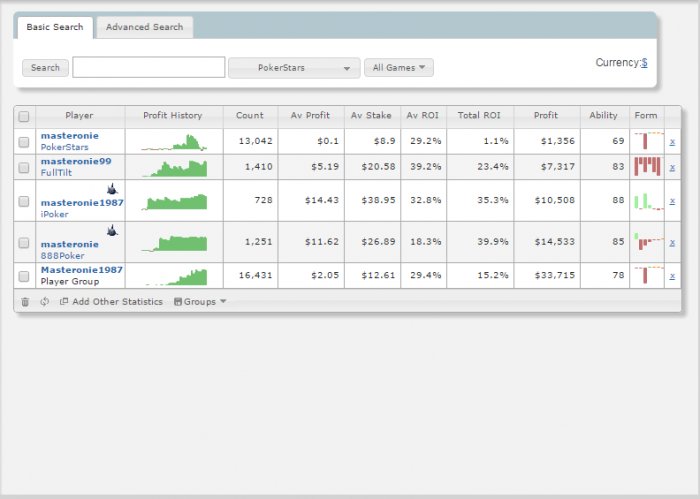This screenshot has width=700, height=499.
Task: Click the PokerStars network link under masteronie
Action: (65, 147)
